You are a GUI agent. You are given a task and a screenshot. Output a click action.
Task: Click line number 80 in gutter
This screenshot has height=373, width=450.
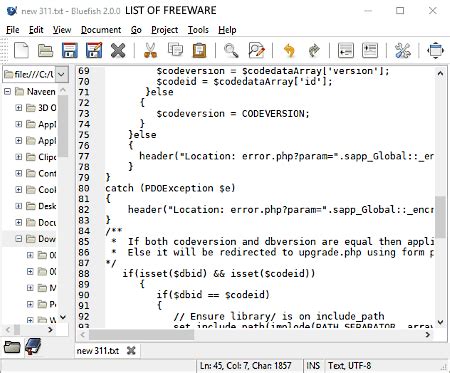pyautogui.click(x=84, y=188)
